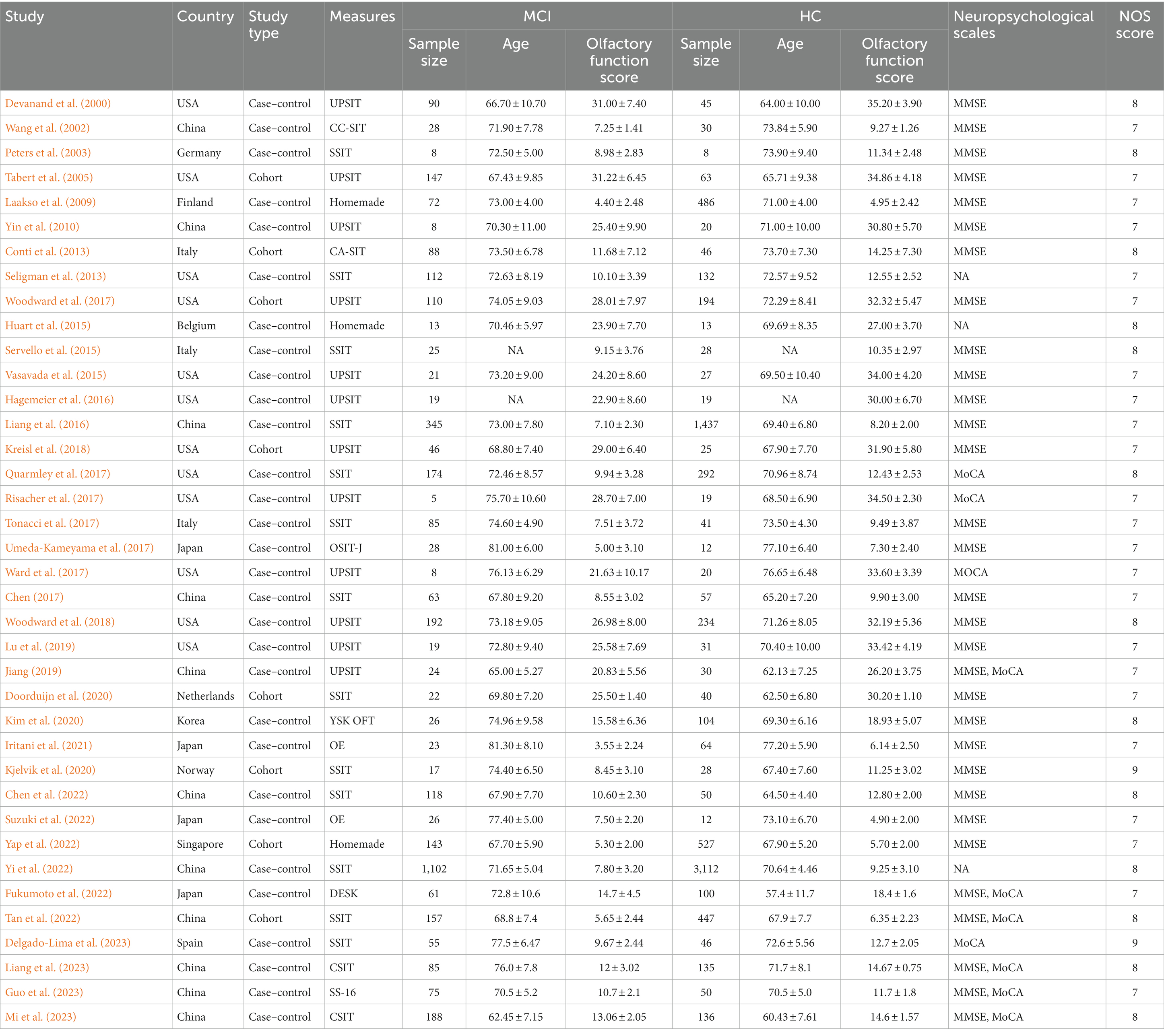Click the CC-SIT measure cell
1164x1036 pixels.
[347, 128]
